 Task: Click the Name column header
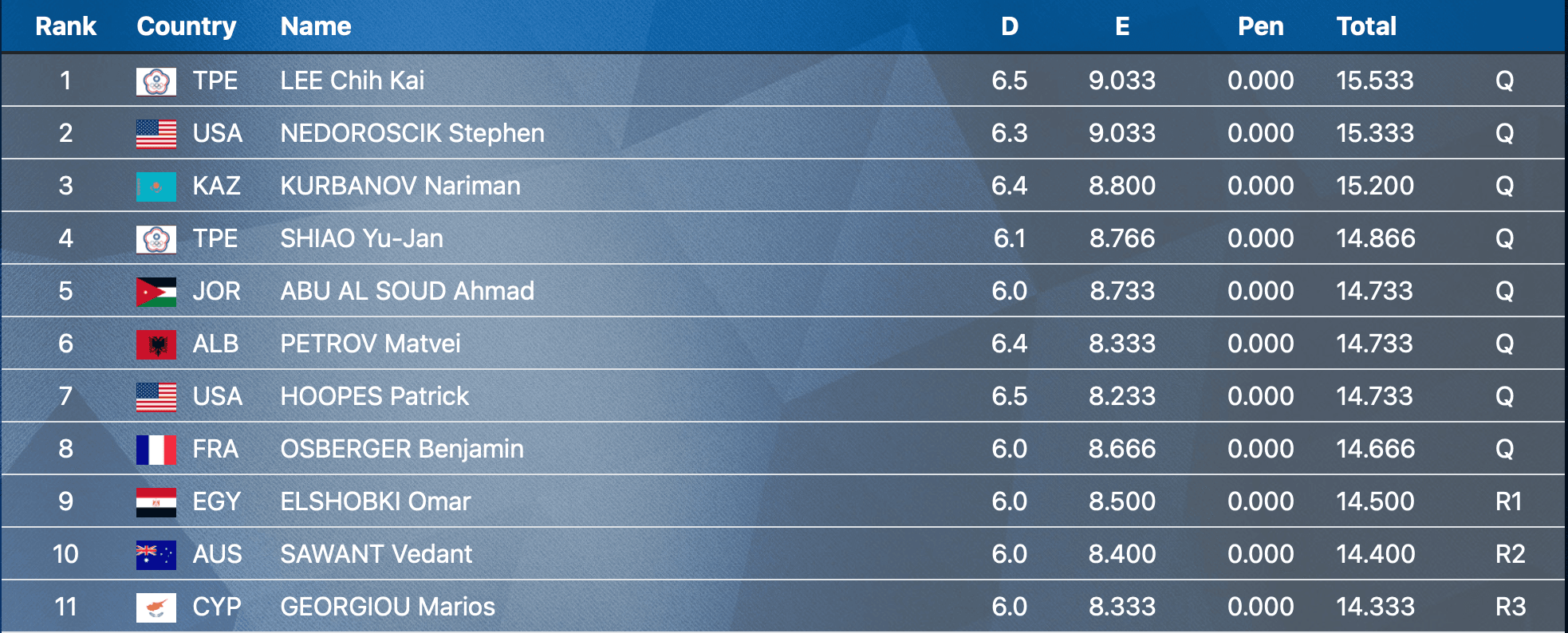point(316,26)
